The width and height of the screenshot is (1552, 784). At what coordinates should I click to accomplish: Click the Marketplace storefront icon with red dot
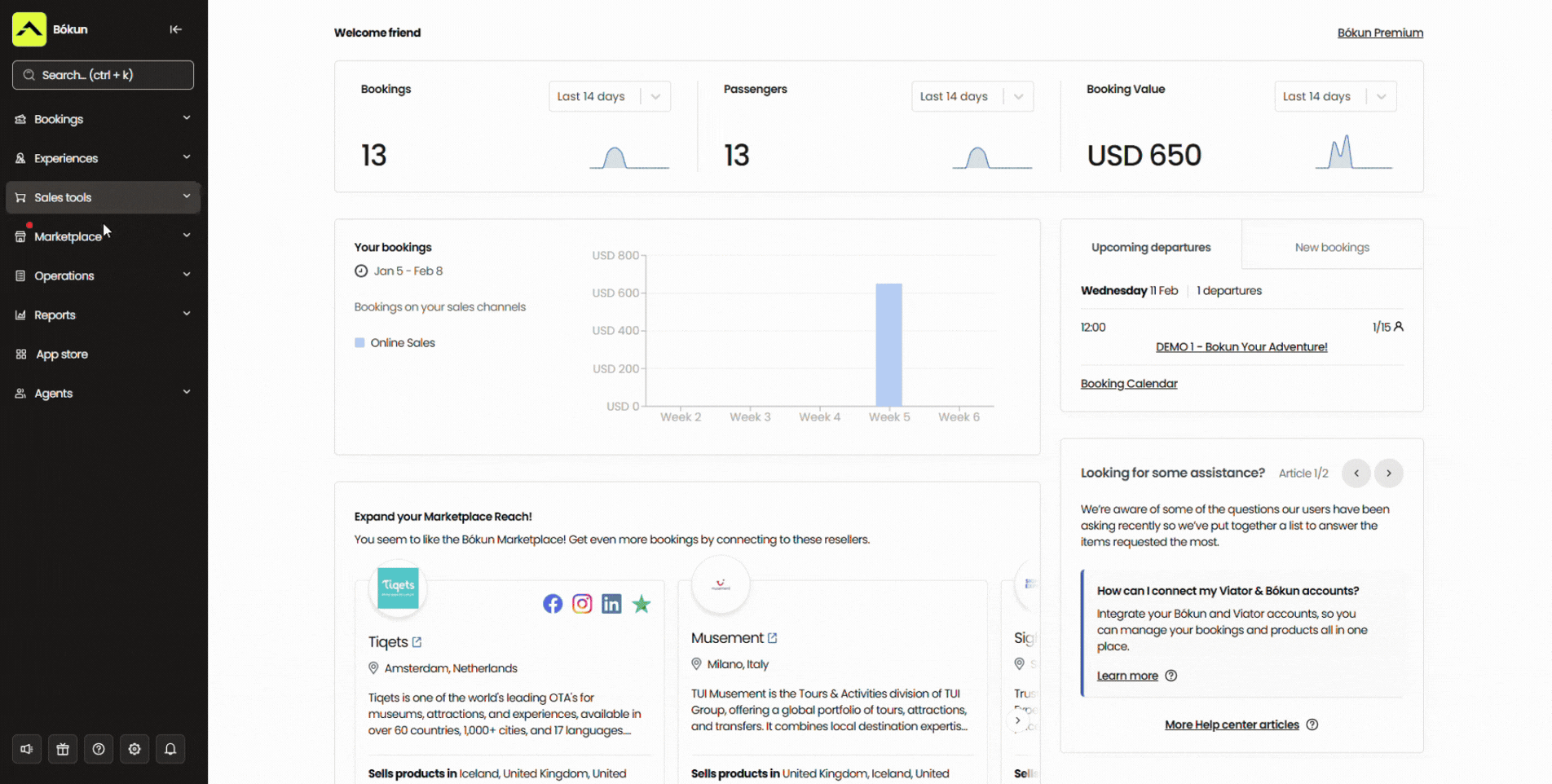pyautogui.click(x=20, y=236)
